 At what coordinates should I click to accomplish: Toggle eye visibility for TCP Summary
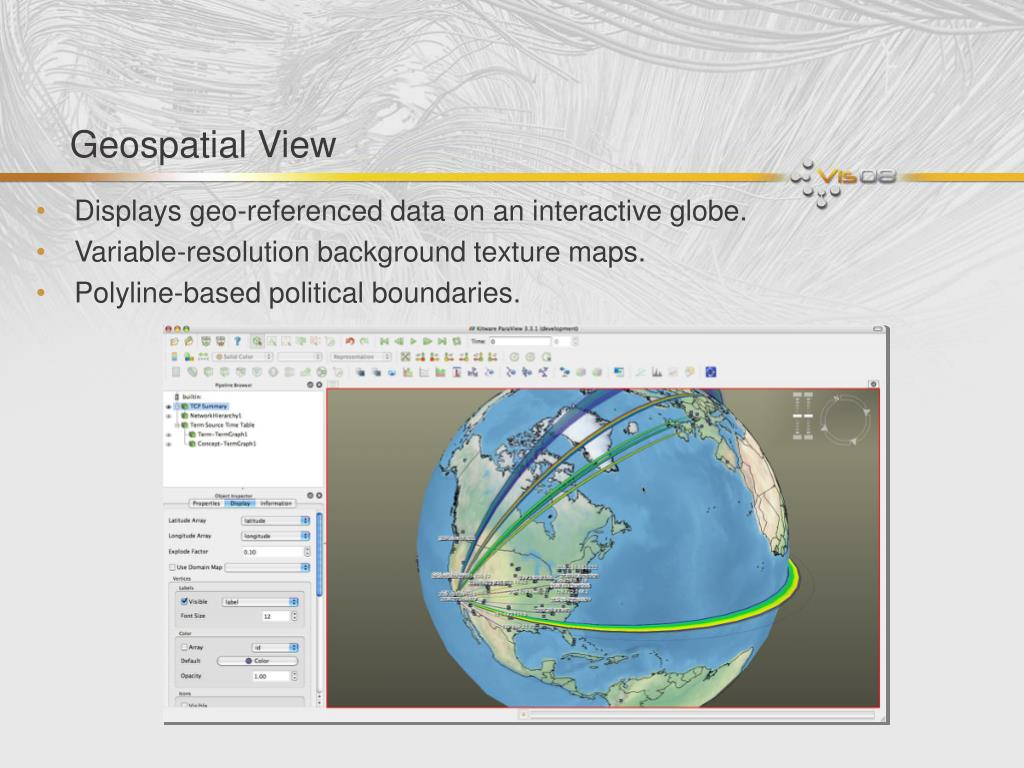point(168,407)
